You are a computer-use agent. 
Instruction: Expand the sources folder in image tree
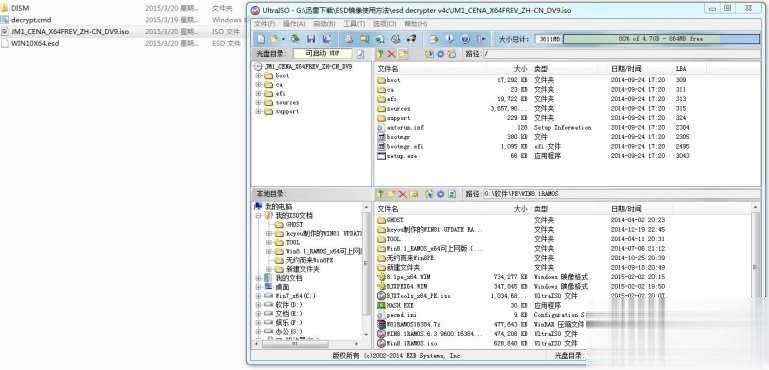[258, 103]
